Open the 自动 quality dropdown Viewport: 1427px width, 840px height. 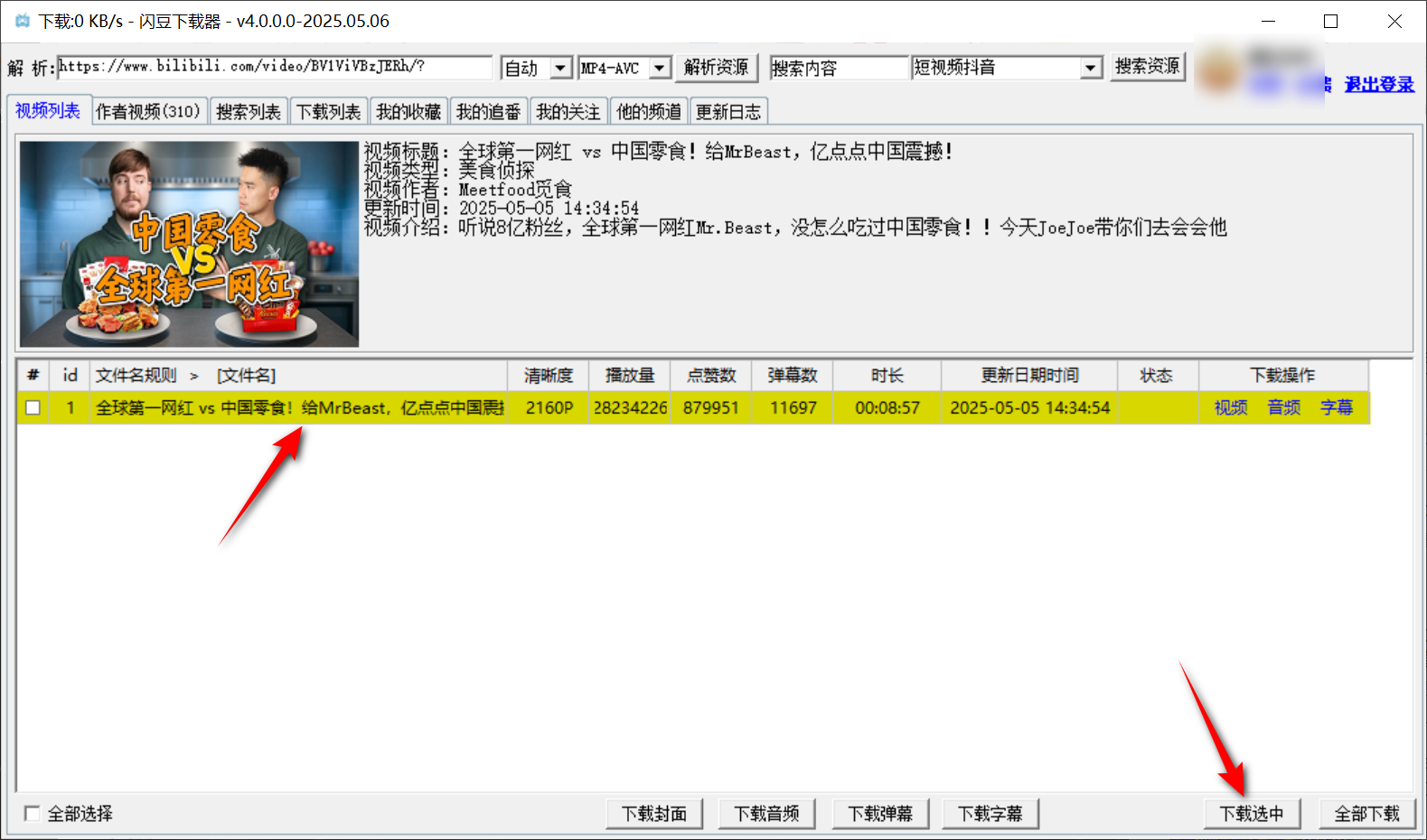561,68
